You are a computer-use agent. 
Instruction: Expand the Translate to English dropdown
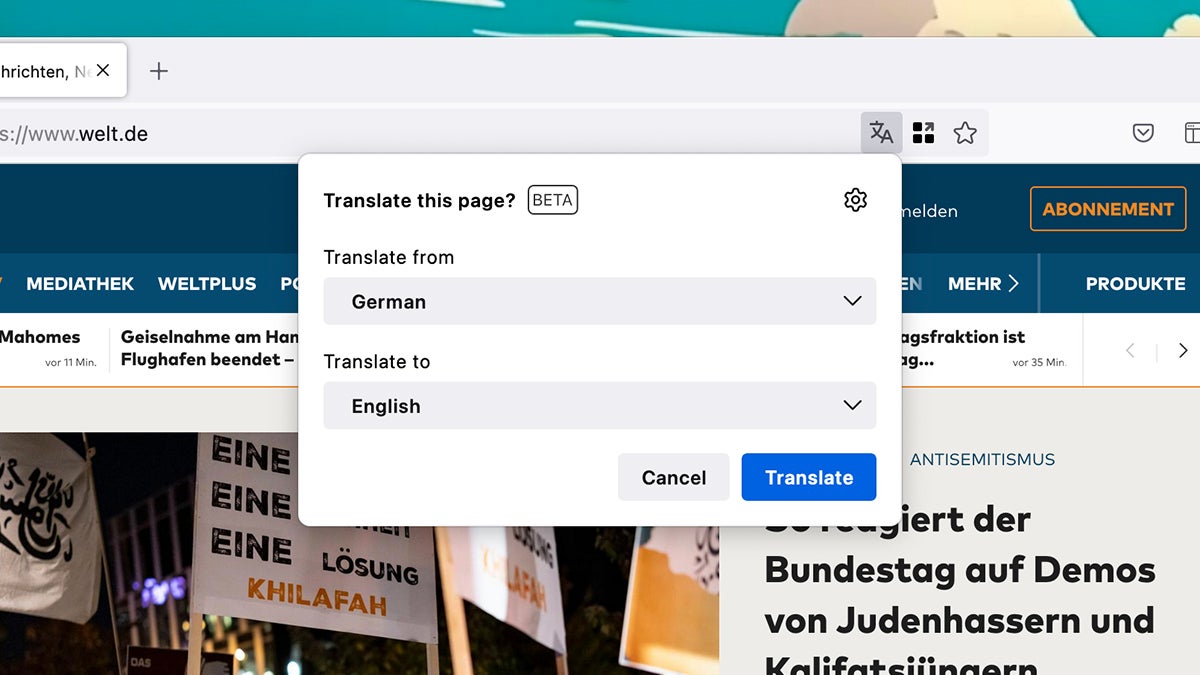(x=600, y=405)
